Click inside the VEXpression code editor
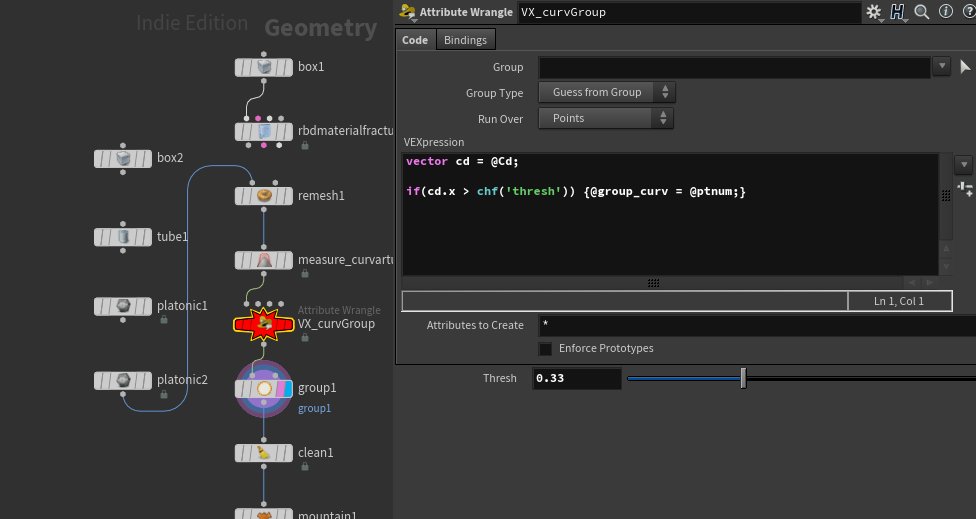976x519 pixels. pyautogui.click(x=670, y=214)
